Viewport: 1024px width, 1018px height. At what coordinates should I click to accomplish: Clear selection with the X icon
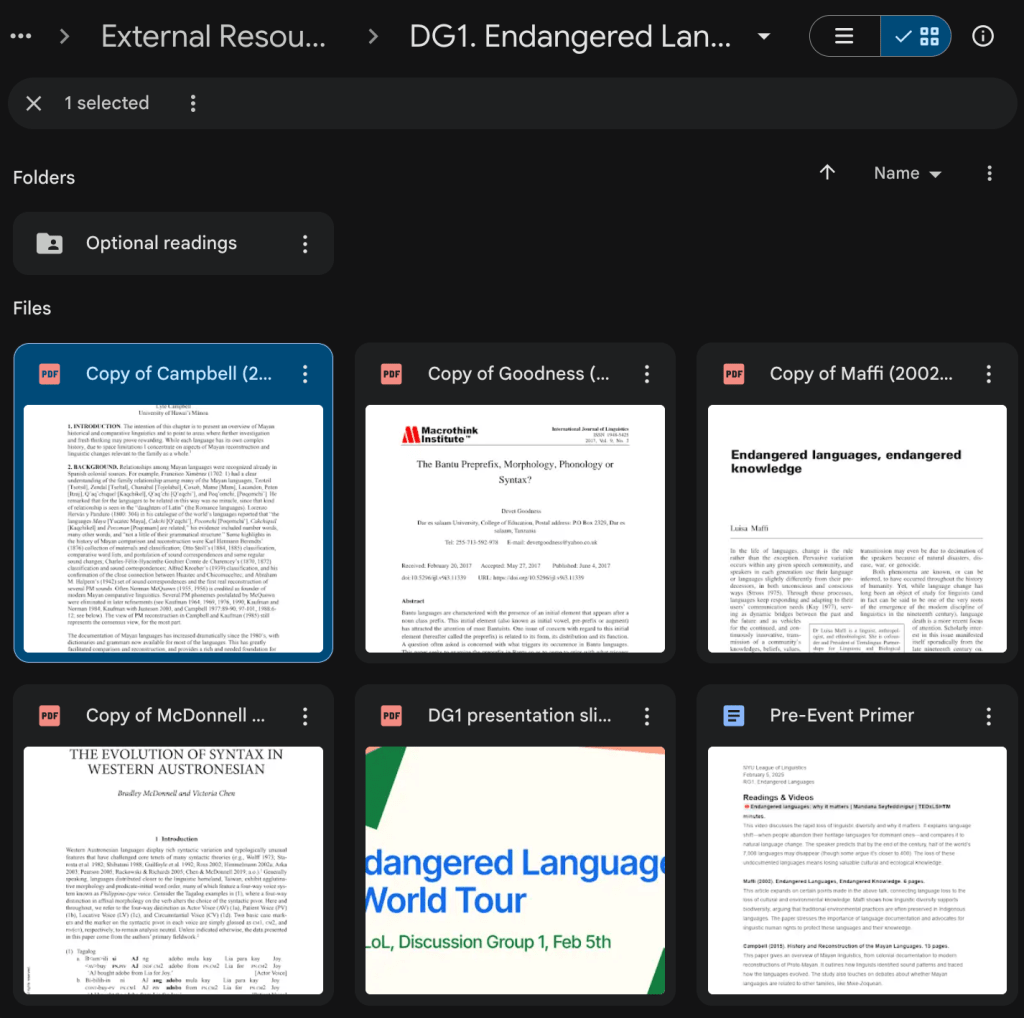[x=34, y=103]
